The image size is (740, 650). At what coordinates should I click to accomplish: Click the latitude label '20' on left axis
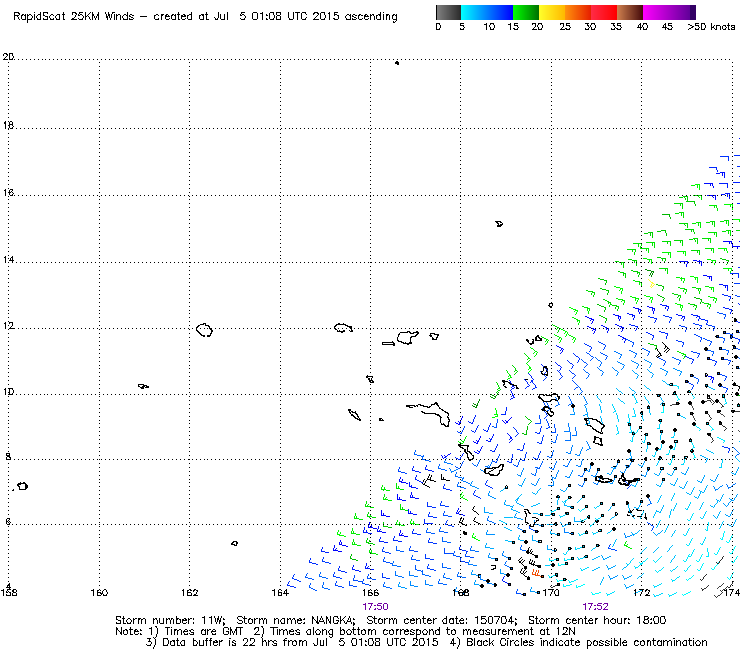pyautogui.click(x=8, y=57)
